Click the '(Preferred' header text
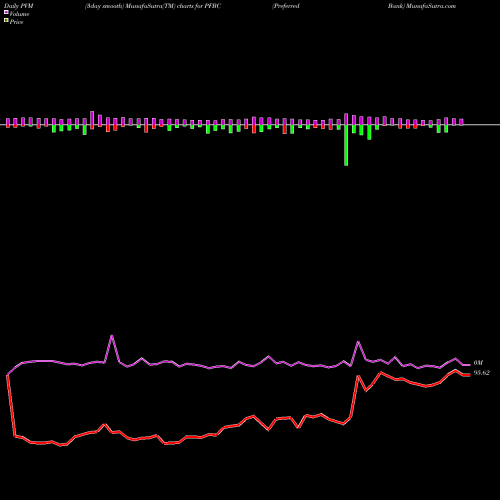Image resolution: width=500 pixels, height=500 pixels. [286, 6]
